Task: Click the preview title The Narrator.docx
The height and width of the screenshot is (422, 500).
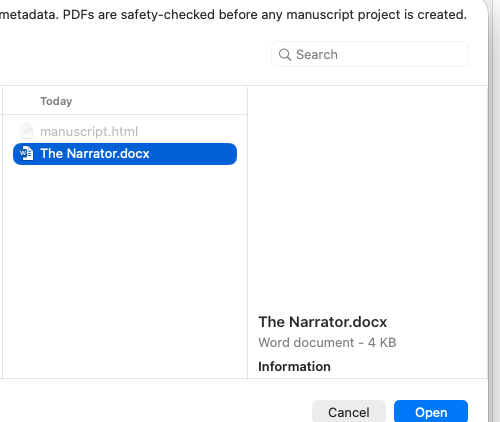Action: point(323,322)
